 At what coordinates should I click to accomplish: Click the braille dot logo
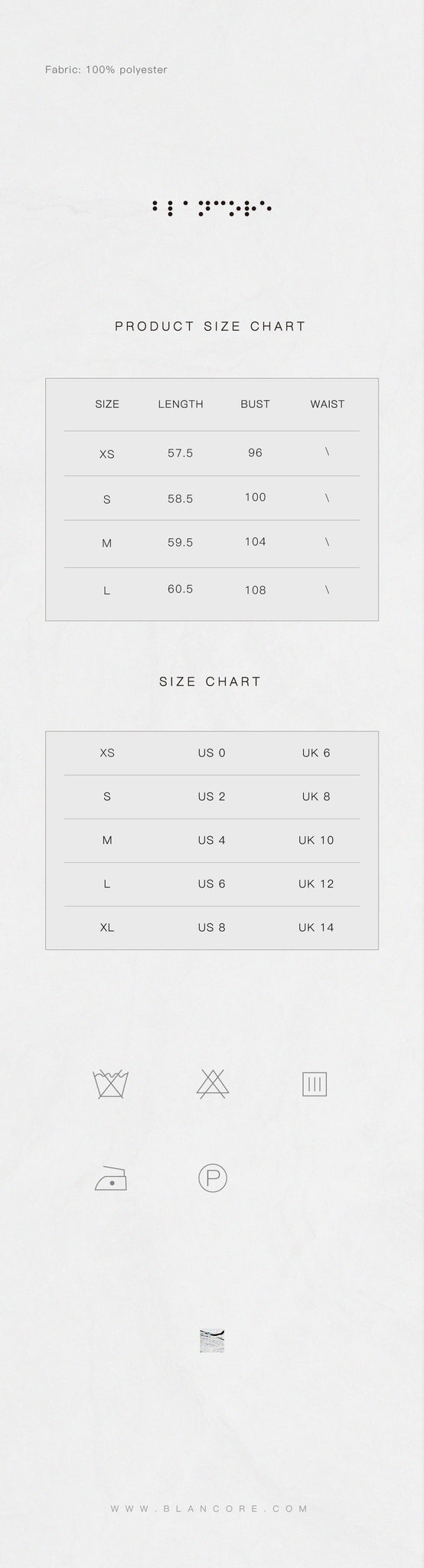(212, 207)
